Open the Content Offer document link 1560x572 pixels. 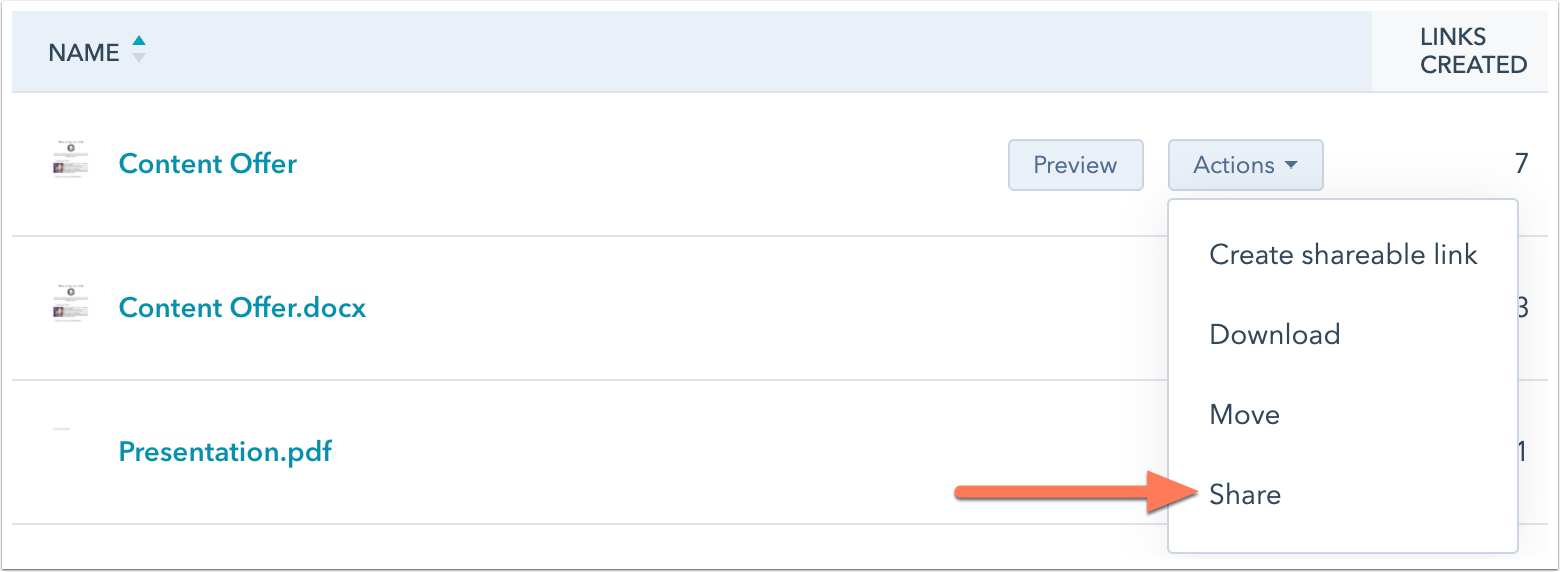tap(208, 164)
